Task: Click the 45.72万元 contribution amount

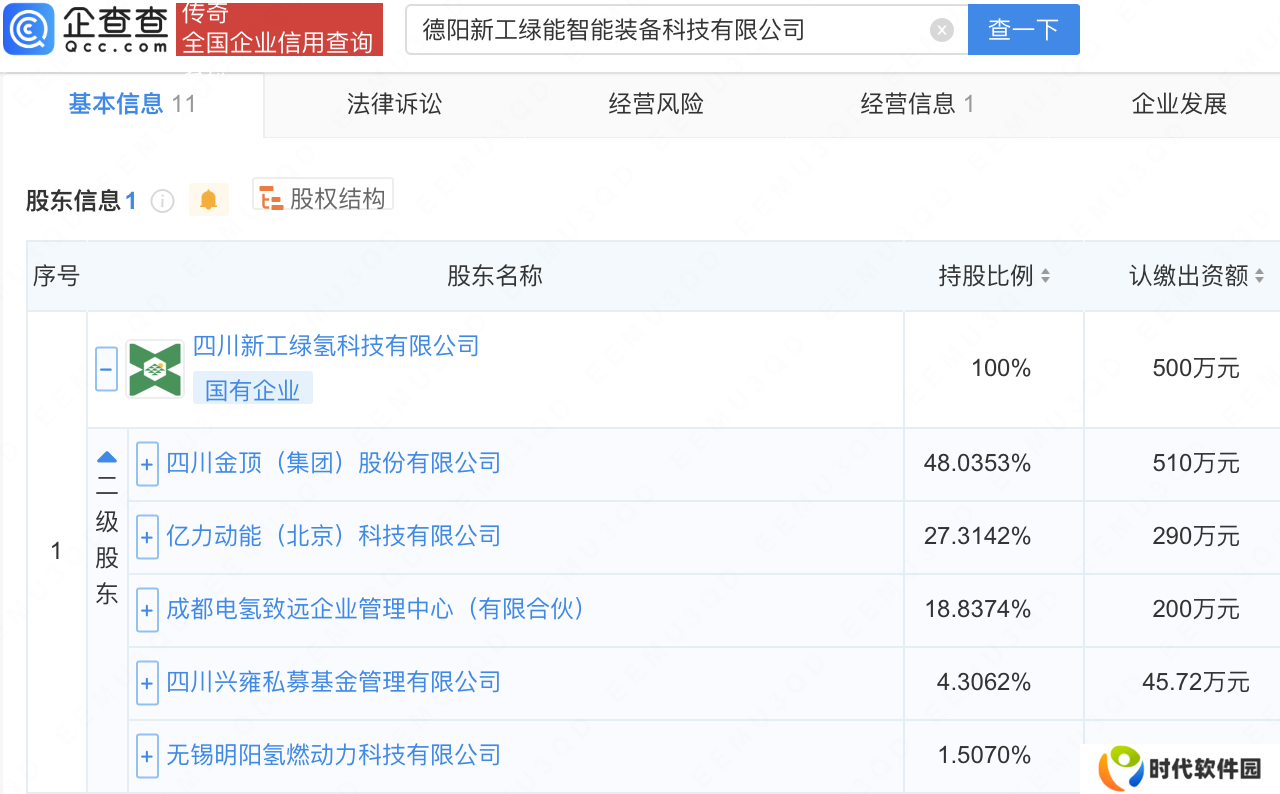Action: coord(1196,682)
